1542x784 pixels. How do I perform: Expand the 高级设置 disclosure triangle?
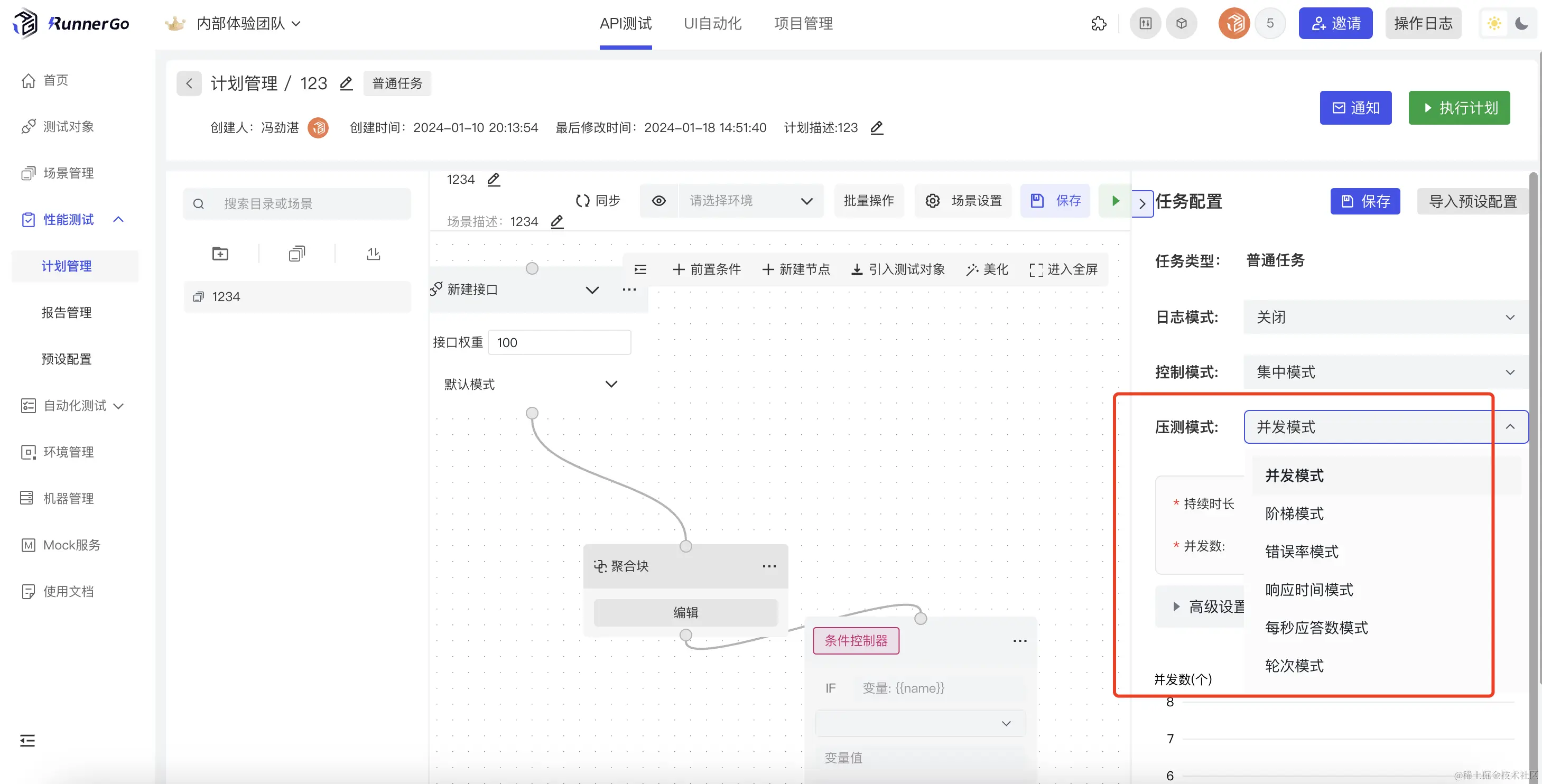(1176, 607)
